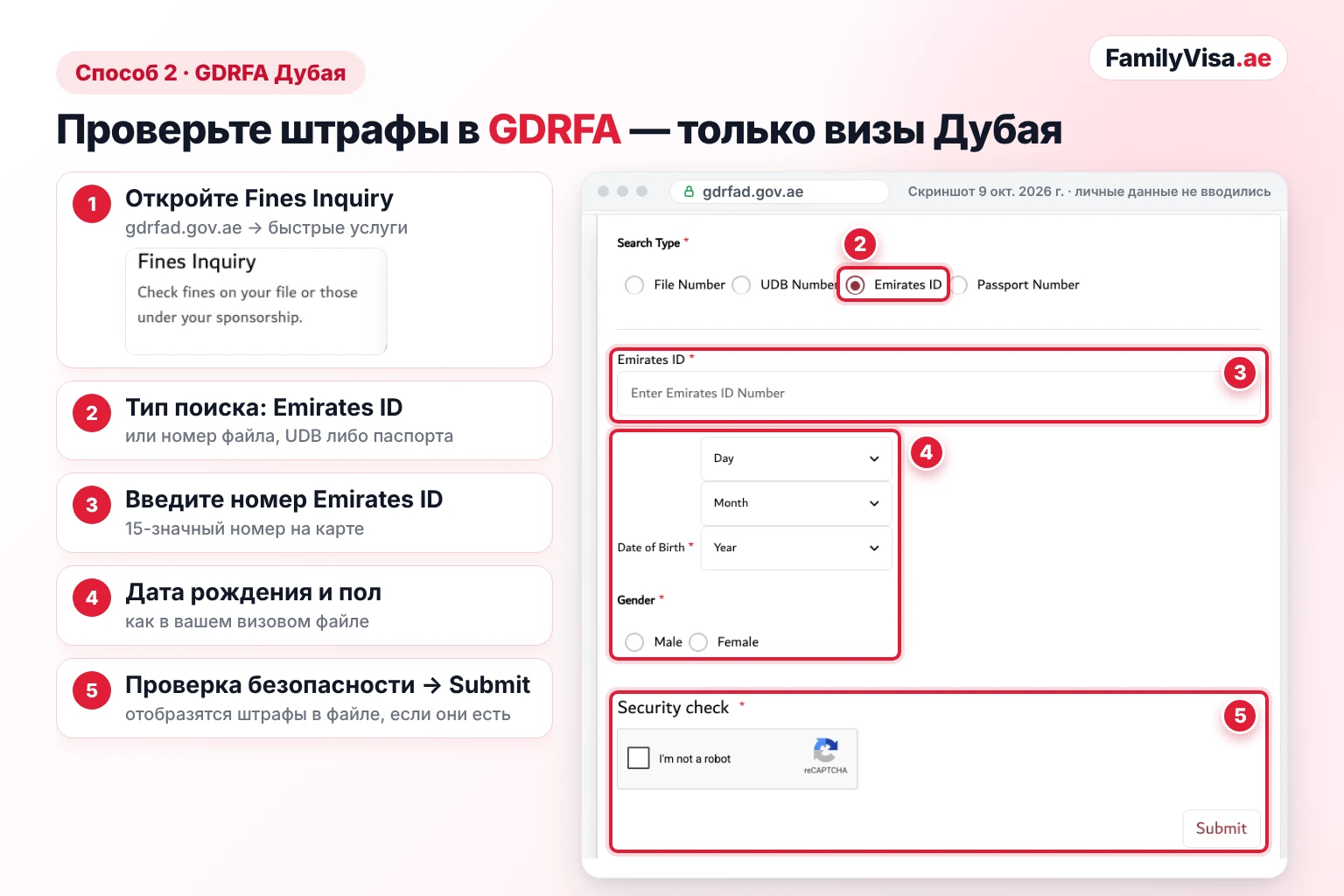Click the Проверка безопасности → Submit heading

coord(327,685)
